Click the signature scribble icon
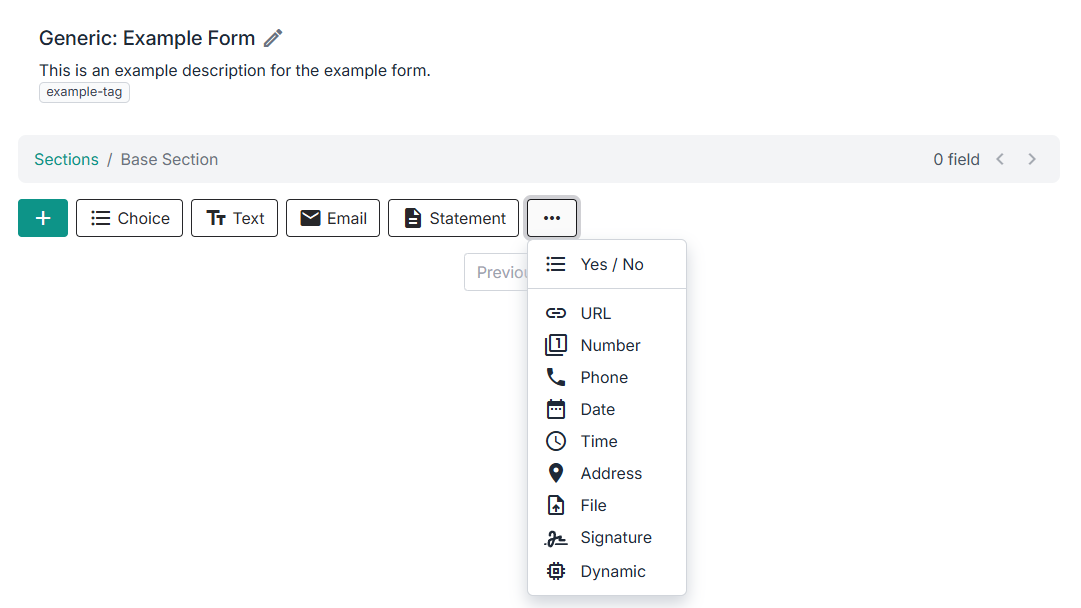The image size is (1081, 608). (x=556, y=538)
